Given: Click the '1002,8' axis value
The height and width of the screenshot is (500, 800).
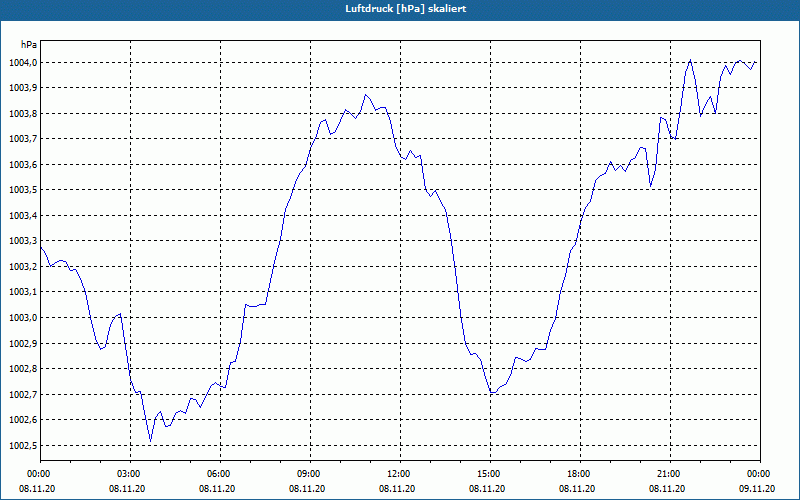Looking at the screenshot, I should coord(22,369).
